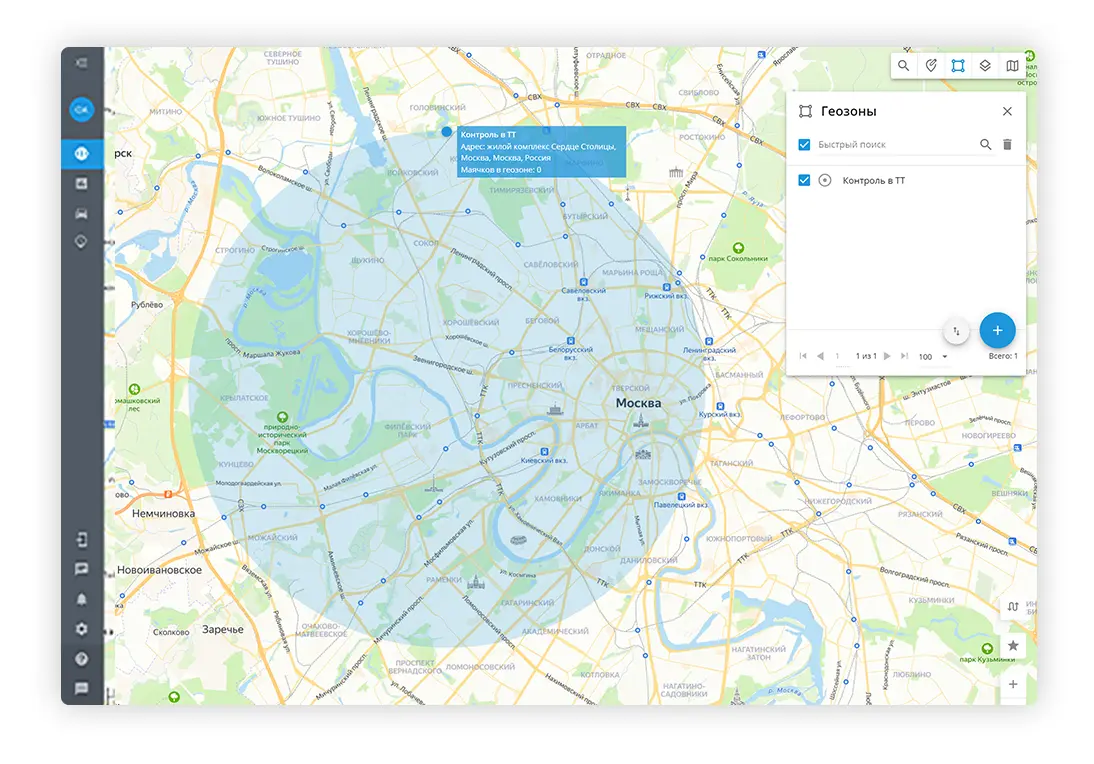The height and width of the screenshot is (764, 1094).
Task: Click the logout icon in sidebar
Action: tap(81, 540)
